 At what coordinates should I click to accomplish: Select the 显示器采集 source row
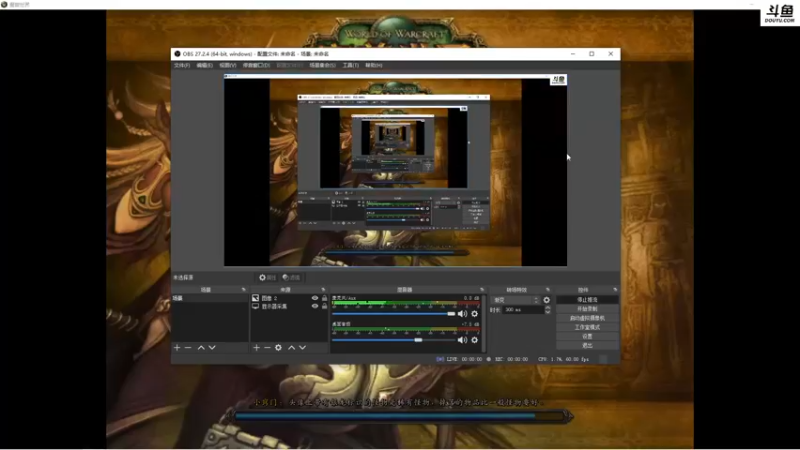289,306
